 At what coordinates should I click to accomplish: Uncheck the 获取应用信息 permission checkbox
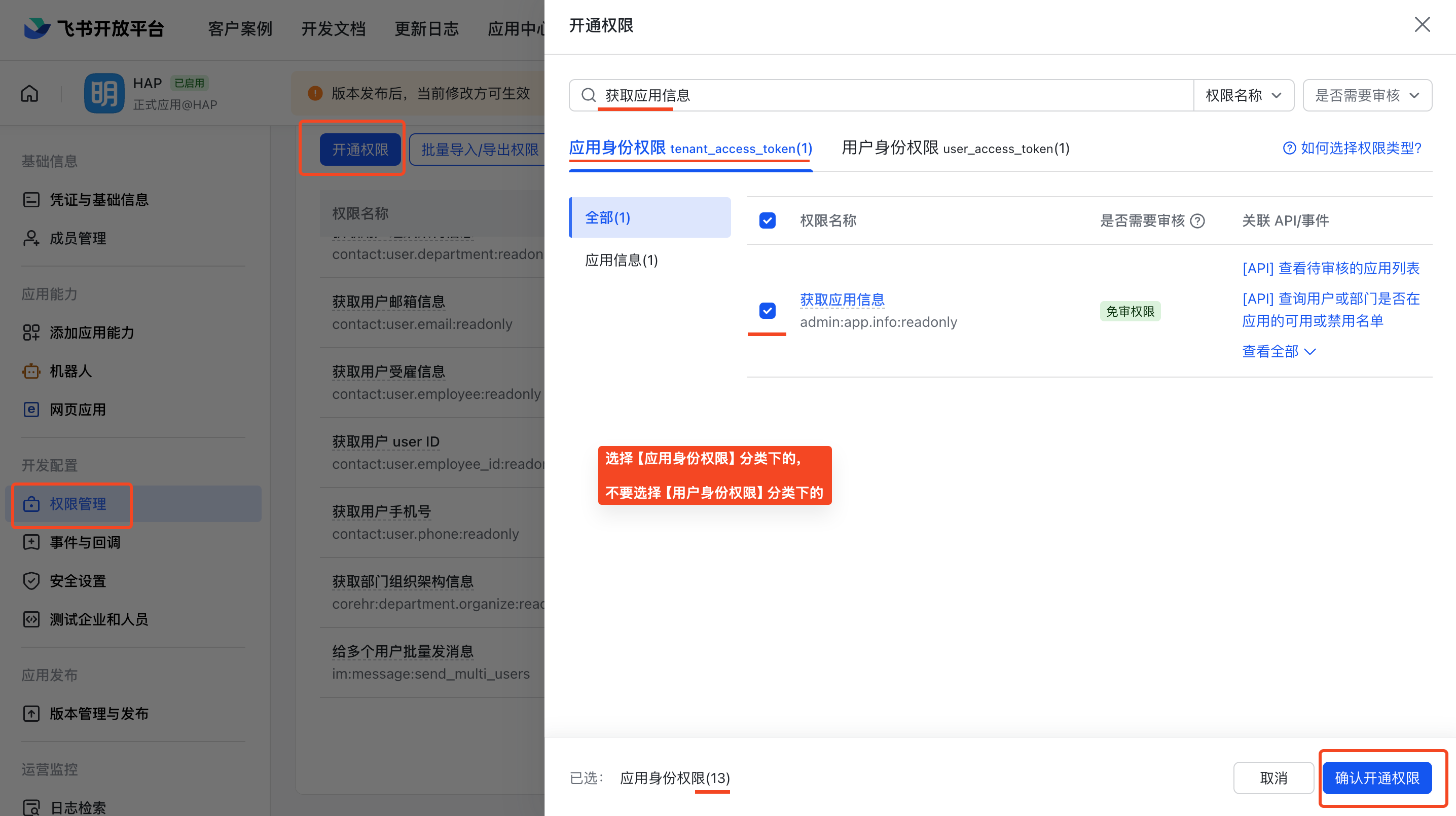click(767, 311)
